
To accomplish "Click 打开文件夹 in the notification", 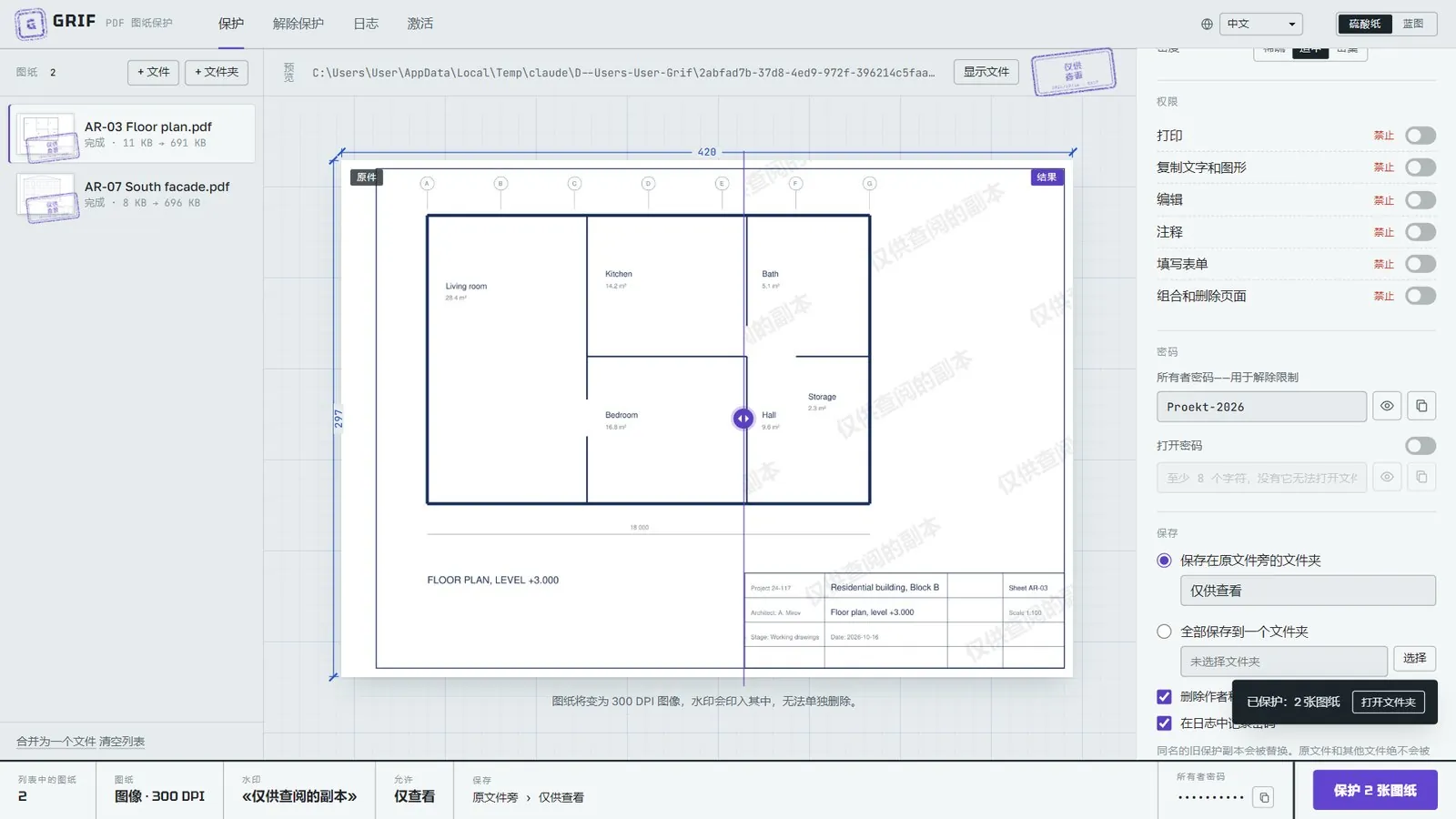I will click(x=1389, y=703).
